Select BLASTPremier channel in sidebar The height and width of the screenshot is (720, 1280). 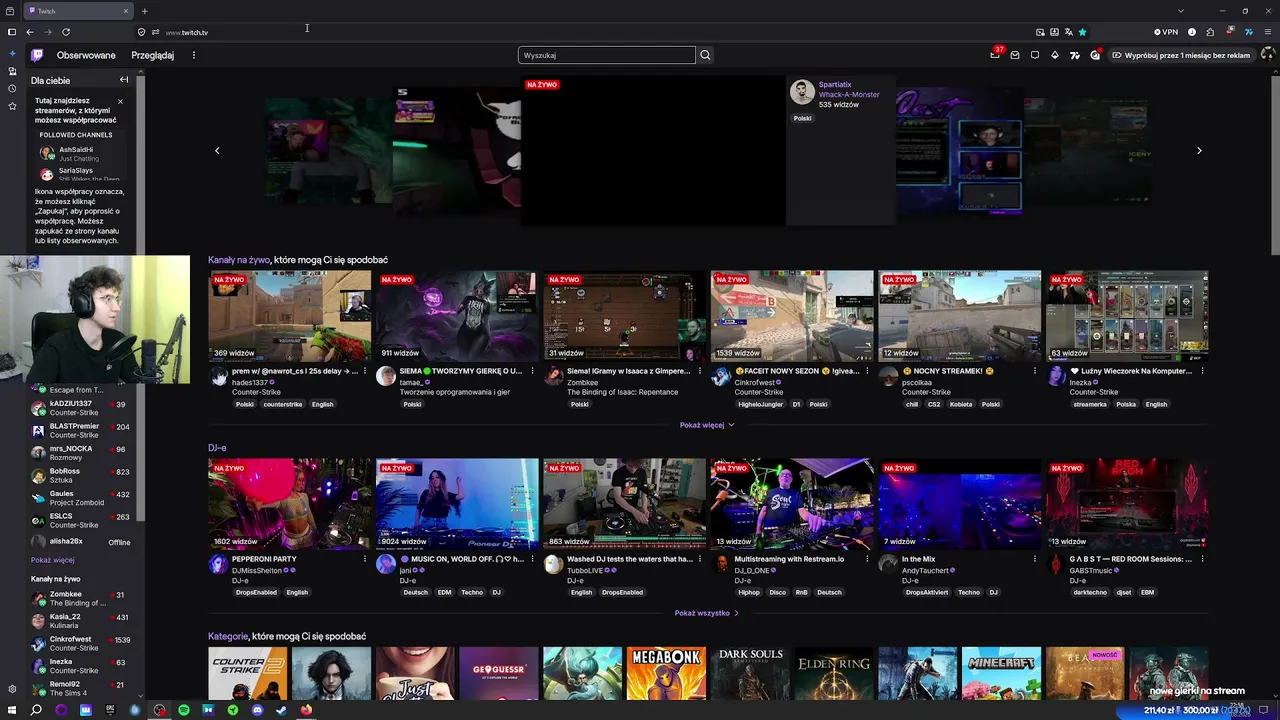tap(82, 430)
